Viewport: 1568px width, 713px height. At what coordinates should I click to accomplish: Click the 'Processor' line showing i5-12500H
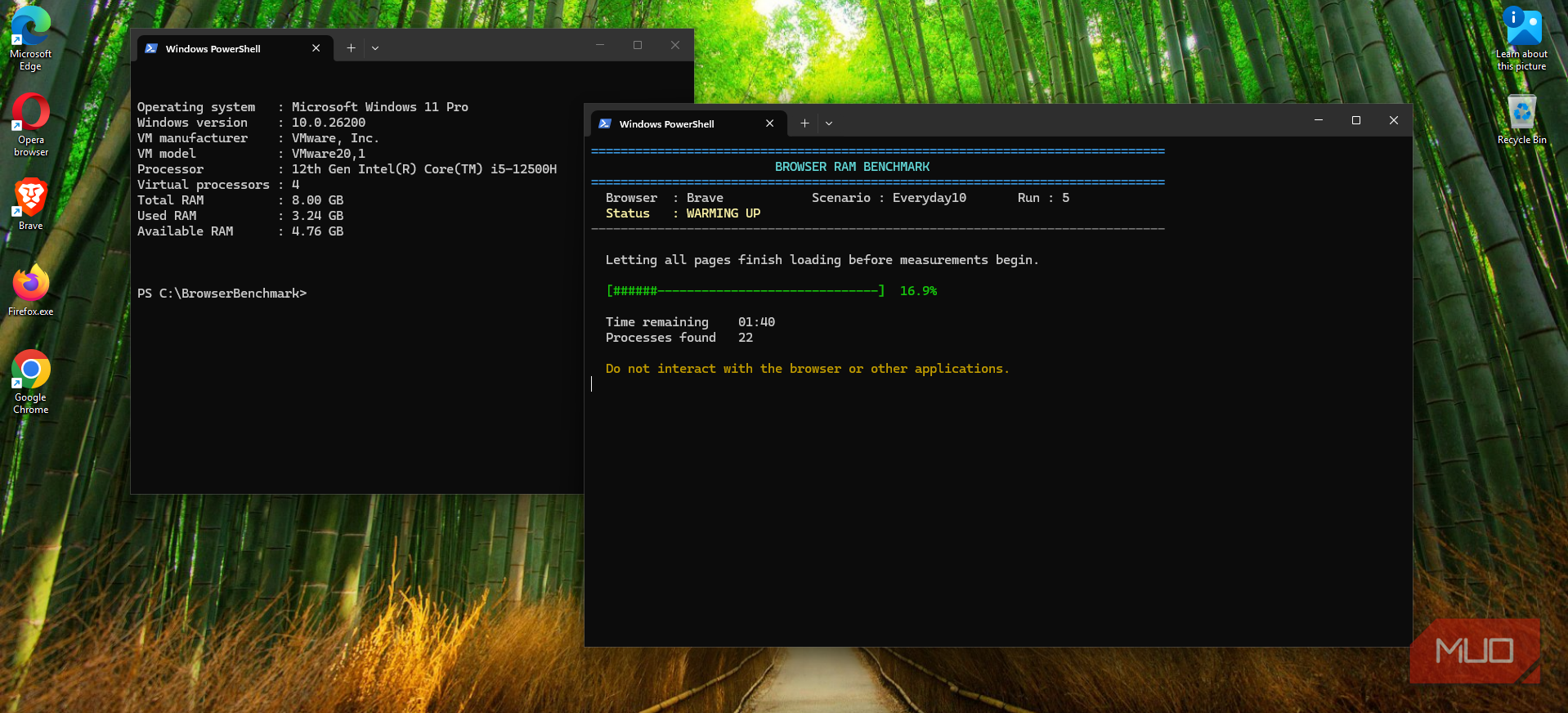[347, 169]
